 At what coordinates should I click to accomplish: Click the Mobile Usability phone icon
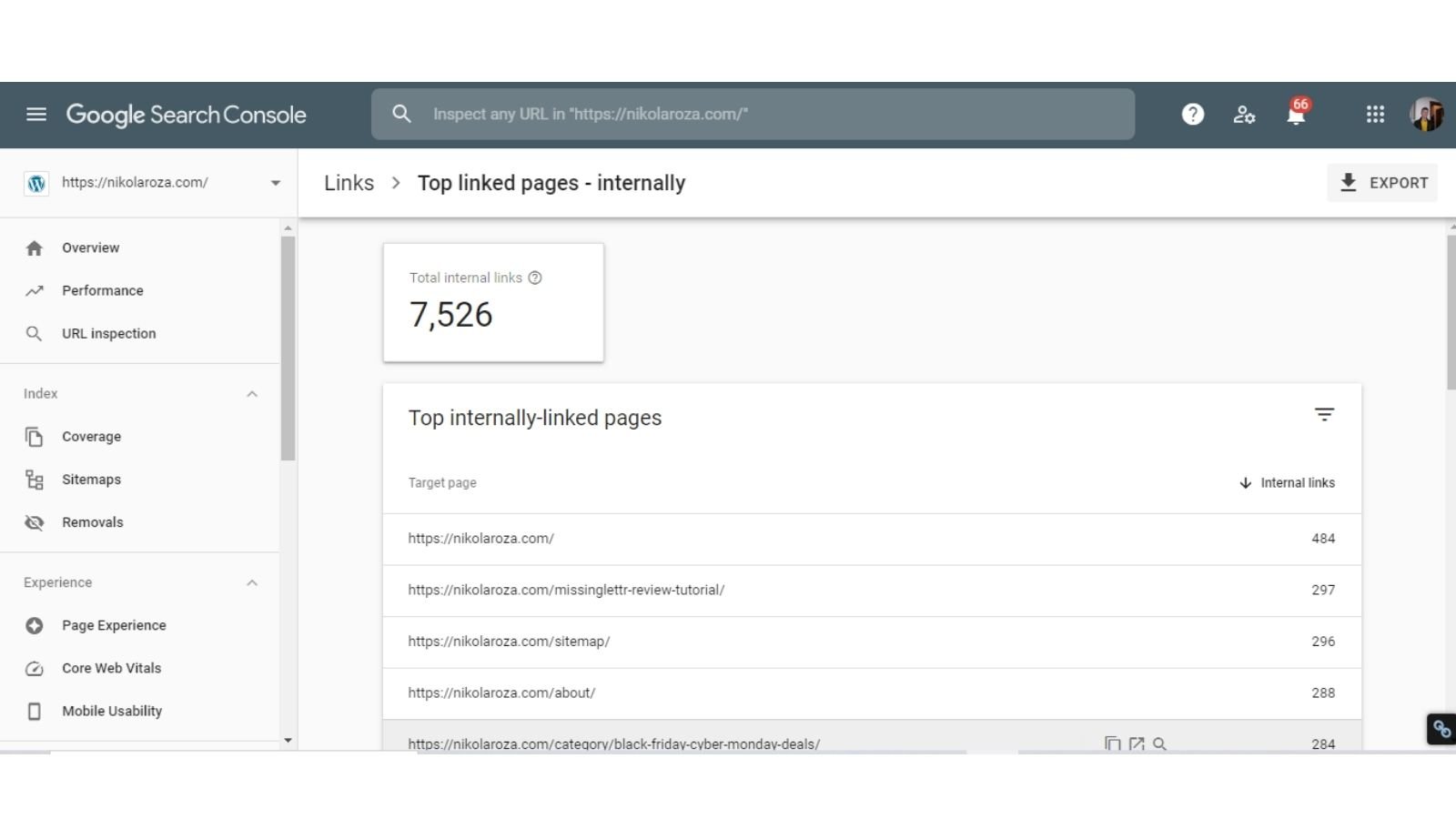coord(35,712)
